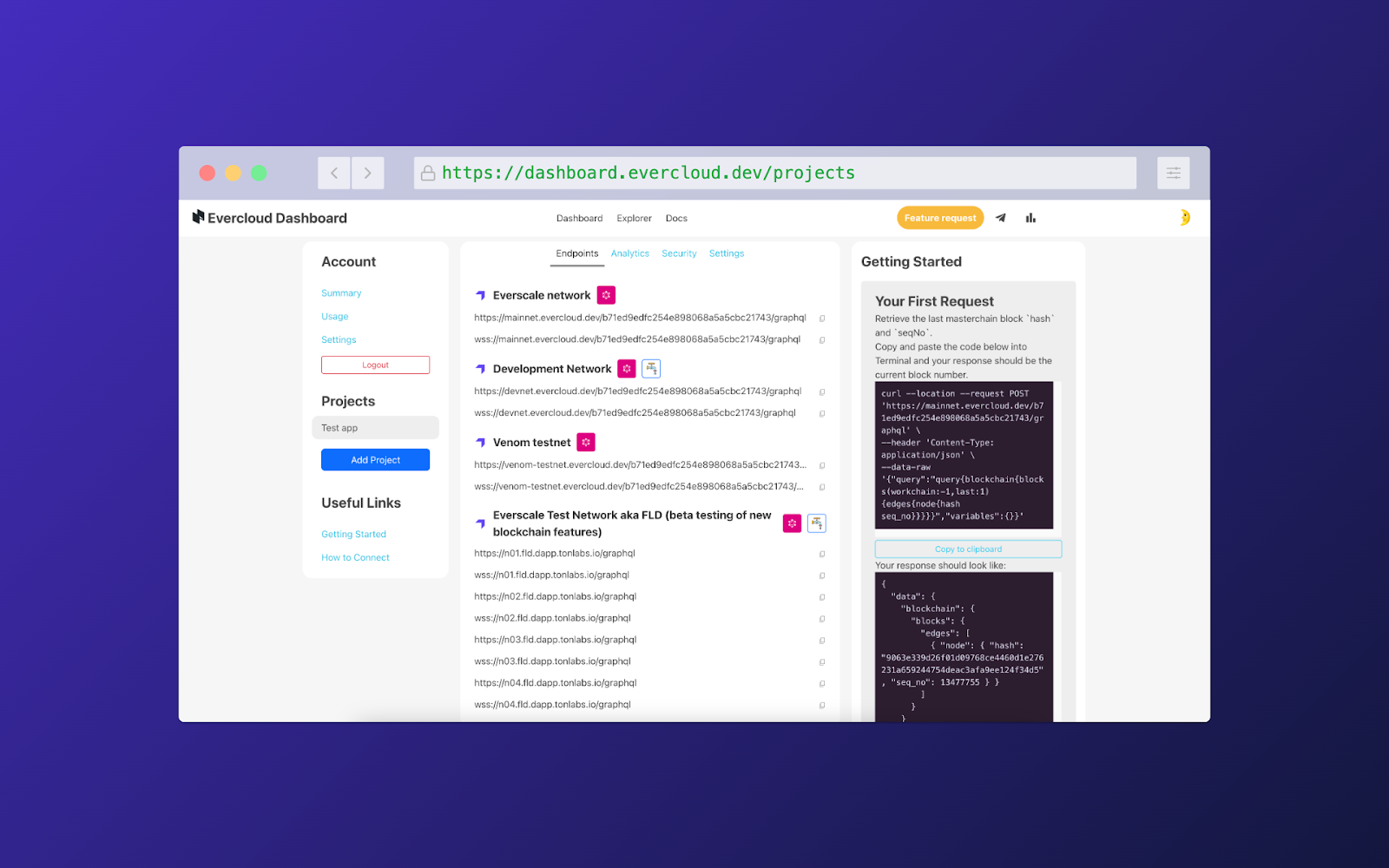The width and height of the screenshot is (1389, 868).
Task: Click the Copy to clipboard button
Action: pyautogui.click(x=968, y=549)
